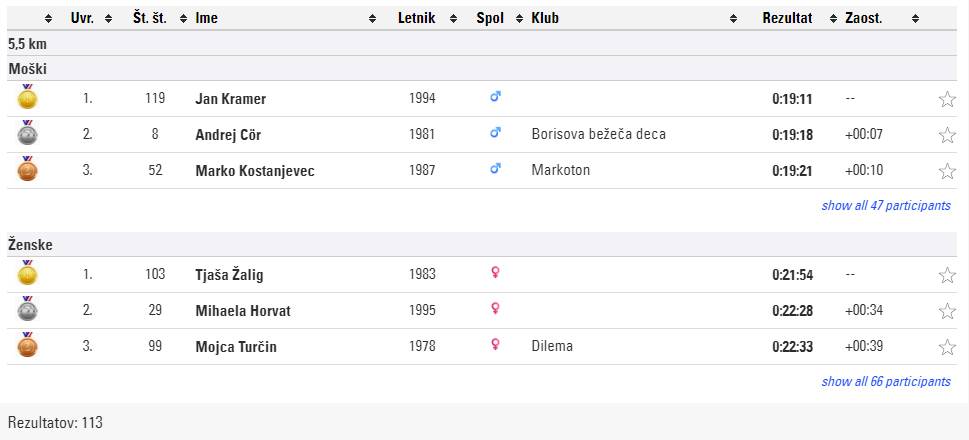This screenshot has height=440, width=969.
Task: Click male gender icon in Jan Kramer row
Action: click(494, 98)
